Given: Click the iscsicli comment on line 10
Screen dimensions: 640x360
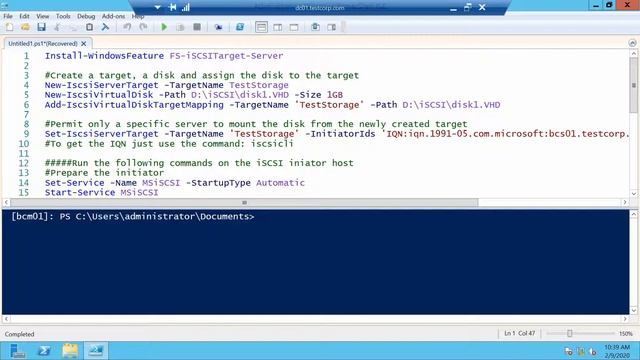Looking at the screenshot, I should pos(169,144).
